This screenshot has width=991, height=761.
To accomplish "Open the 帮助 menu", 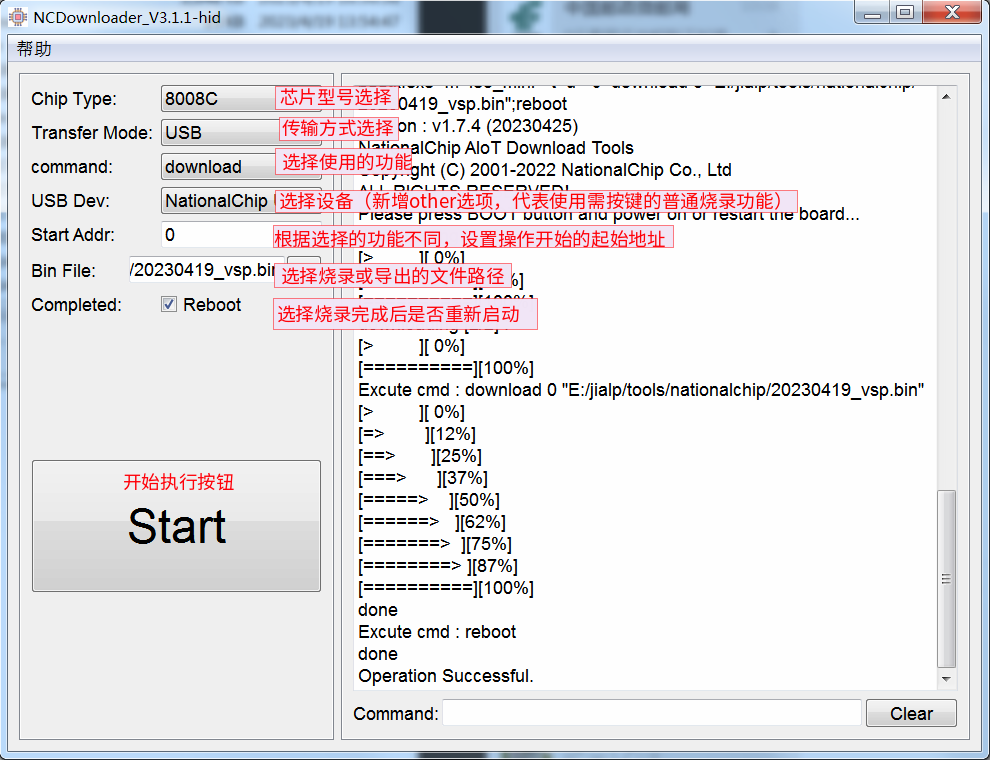I will click(x=34, y=49).
